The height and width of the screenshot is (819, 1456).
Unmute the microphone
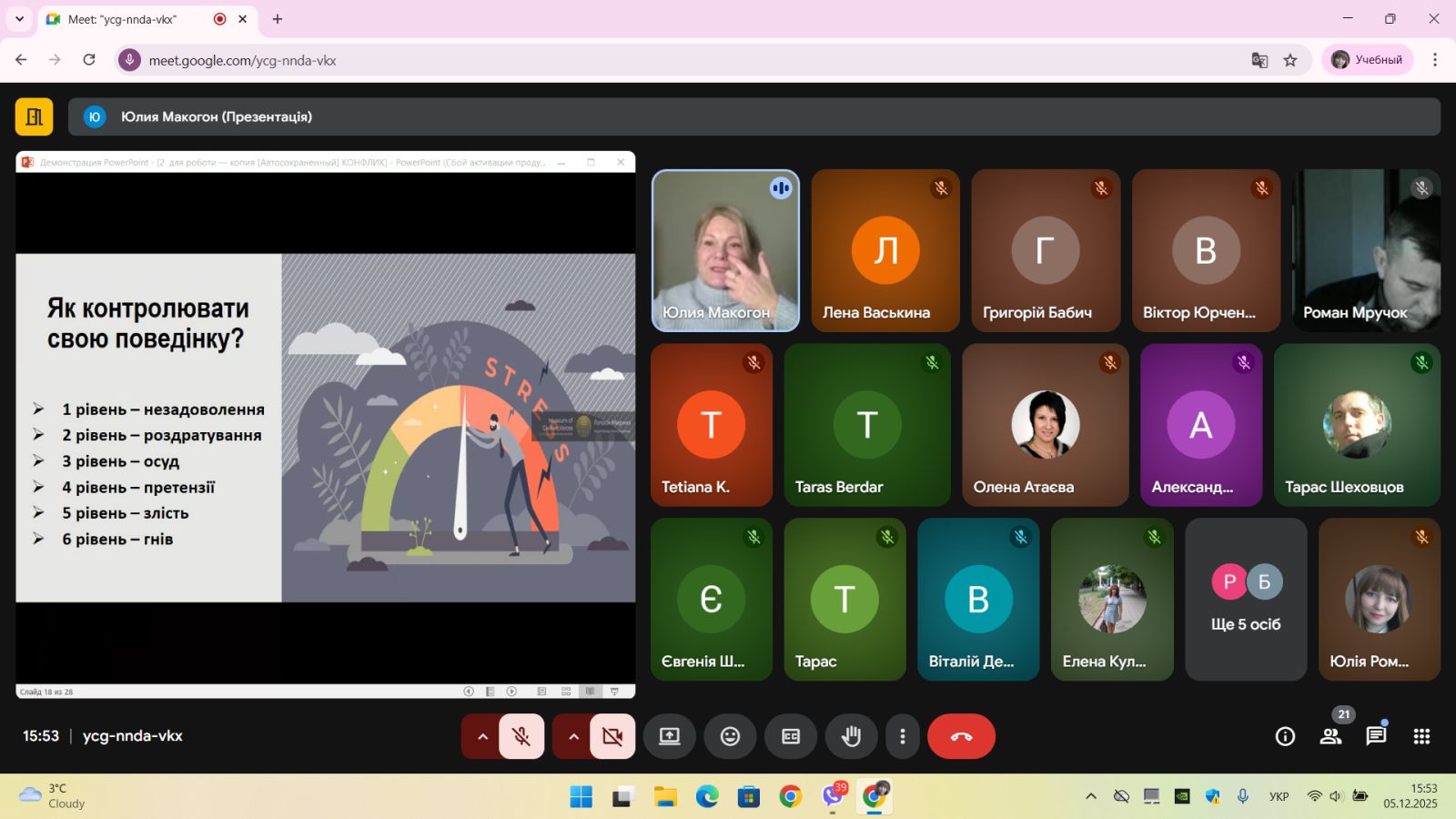521,736
